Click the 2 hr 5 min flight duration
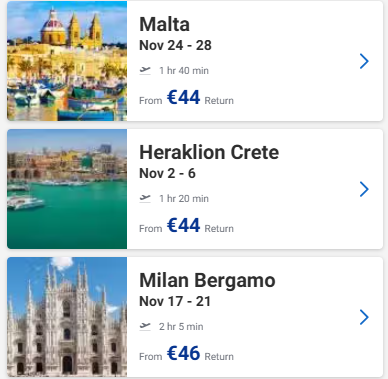Screen dimensions: 388x379 click(x=181, y=327)
